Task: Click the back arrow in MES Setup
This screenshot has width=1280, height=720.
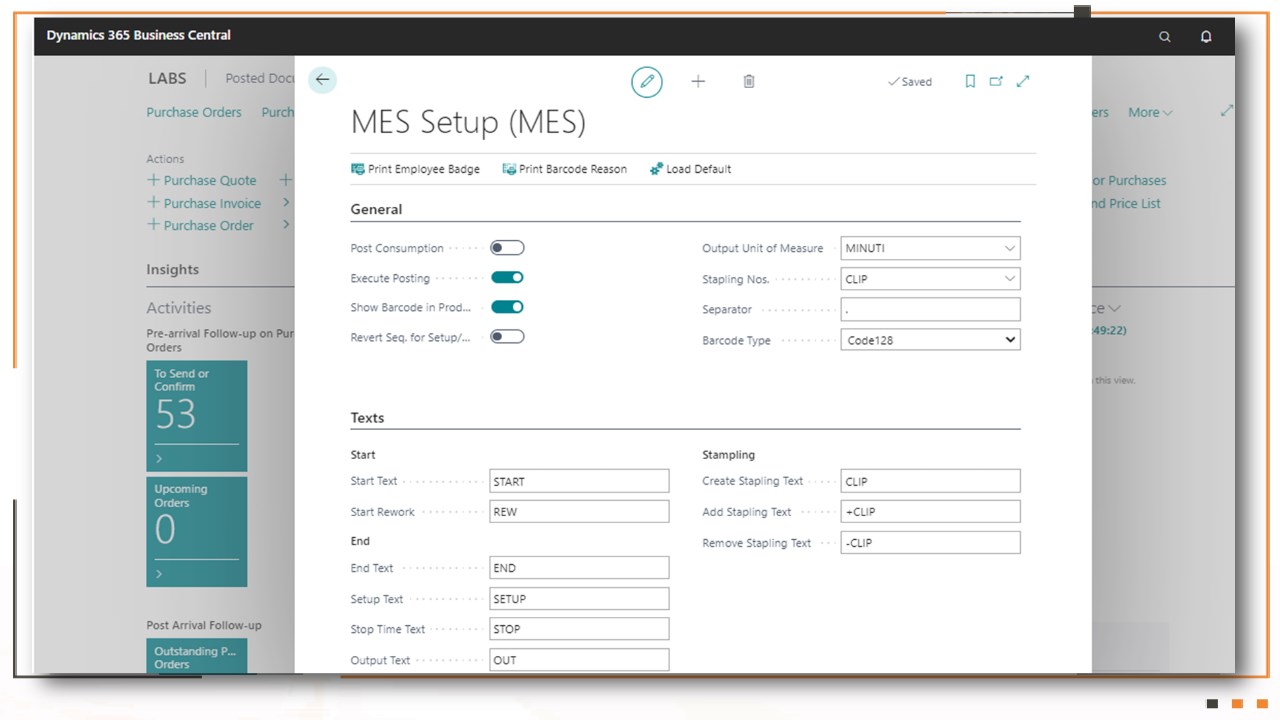Action: [322, 80]
